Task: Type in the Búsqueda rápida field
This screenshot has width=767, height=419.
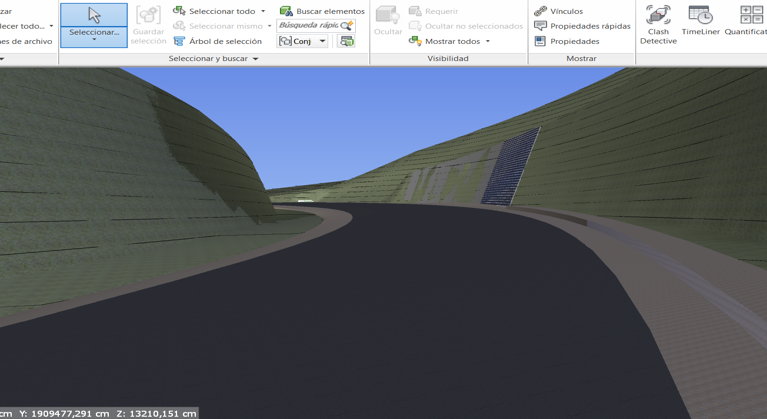Action: coord(308,26)
